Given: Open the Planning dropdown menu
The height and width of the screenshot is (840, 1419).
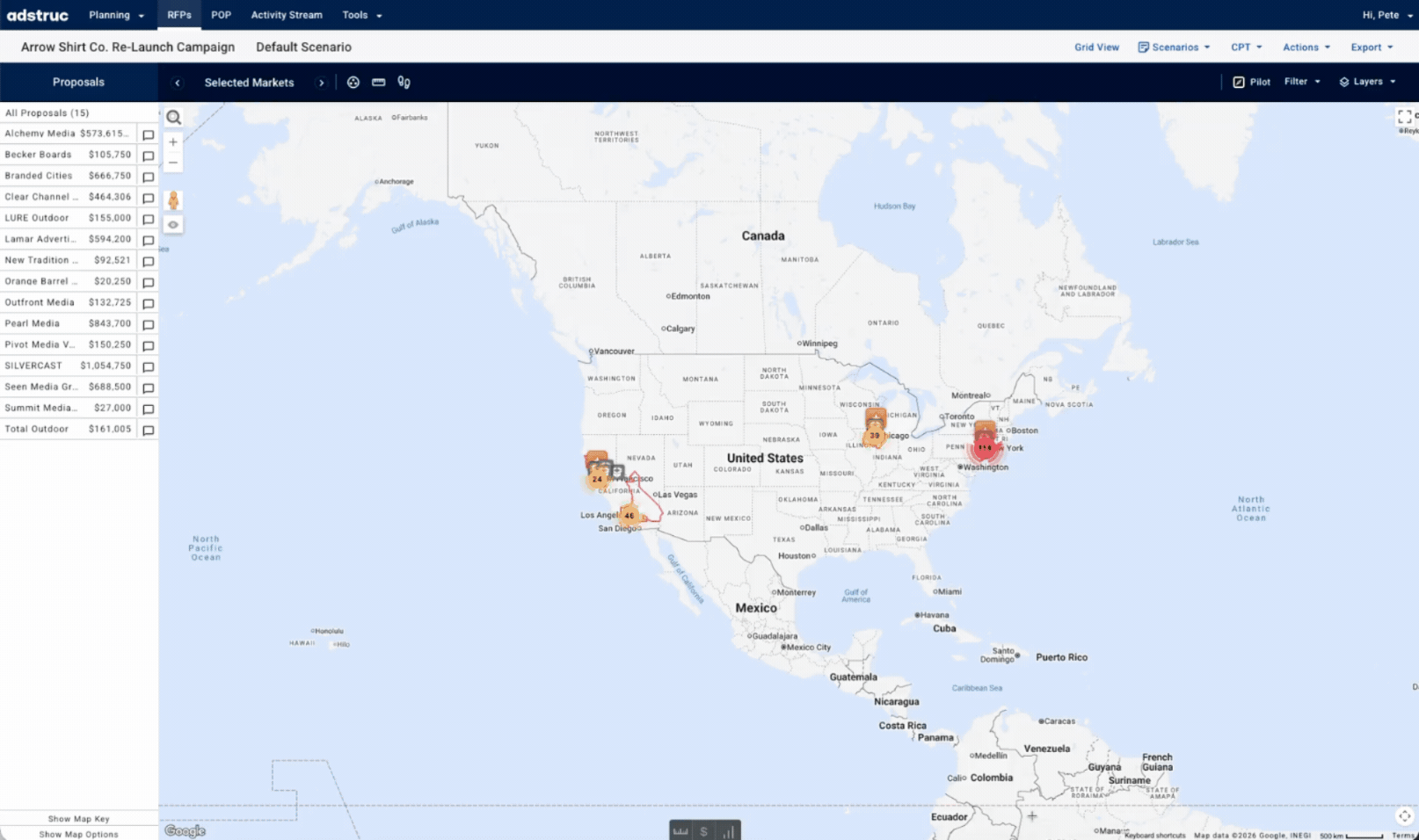Looking at the screenshot, I should (116, 15).
